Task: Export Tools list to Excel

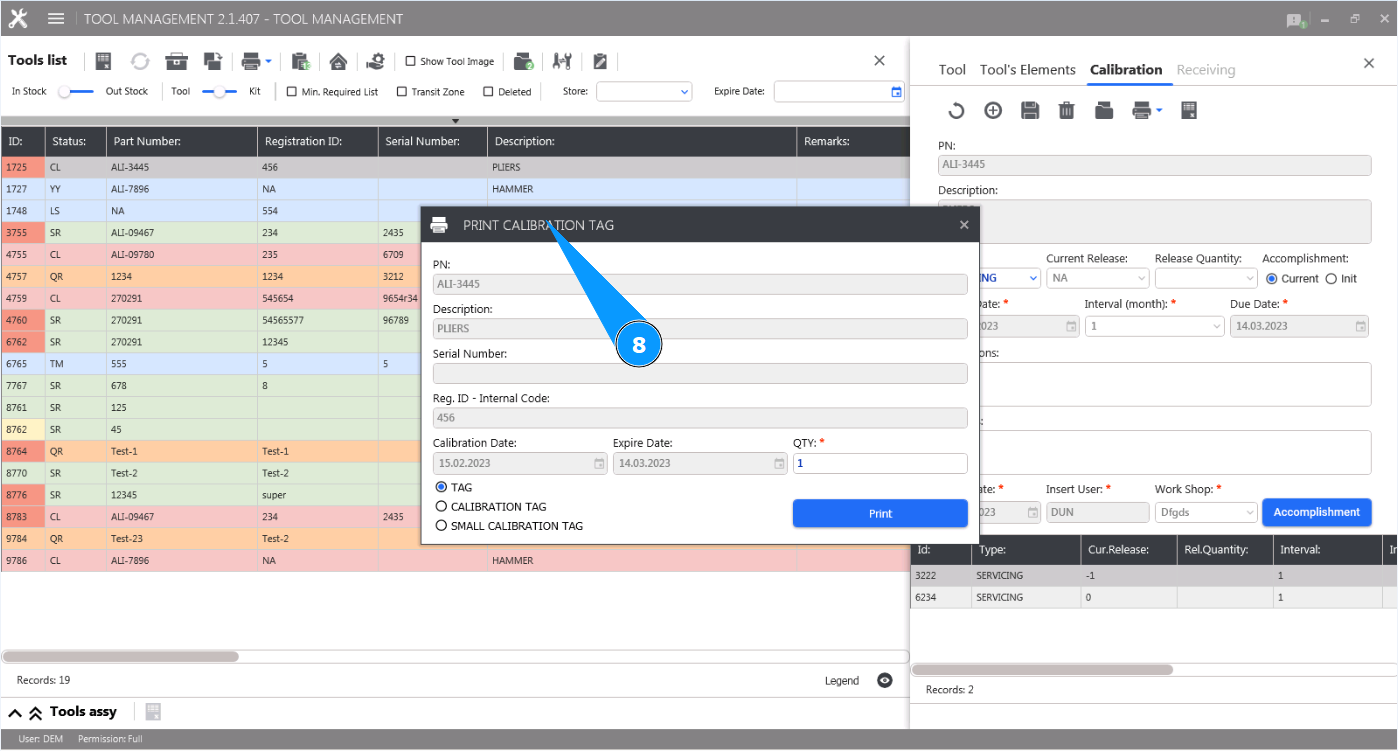Action: click(104, 61)
